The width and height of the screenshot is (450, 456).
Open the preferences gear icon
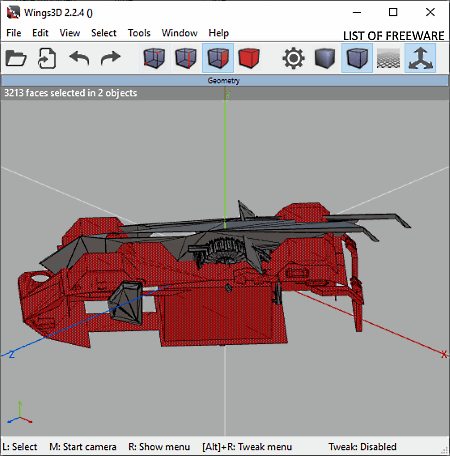coord(293,58)
